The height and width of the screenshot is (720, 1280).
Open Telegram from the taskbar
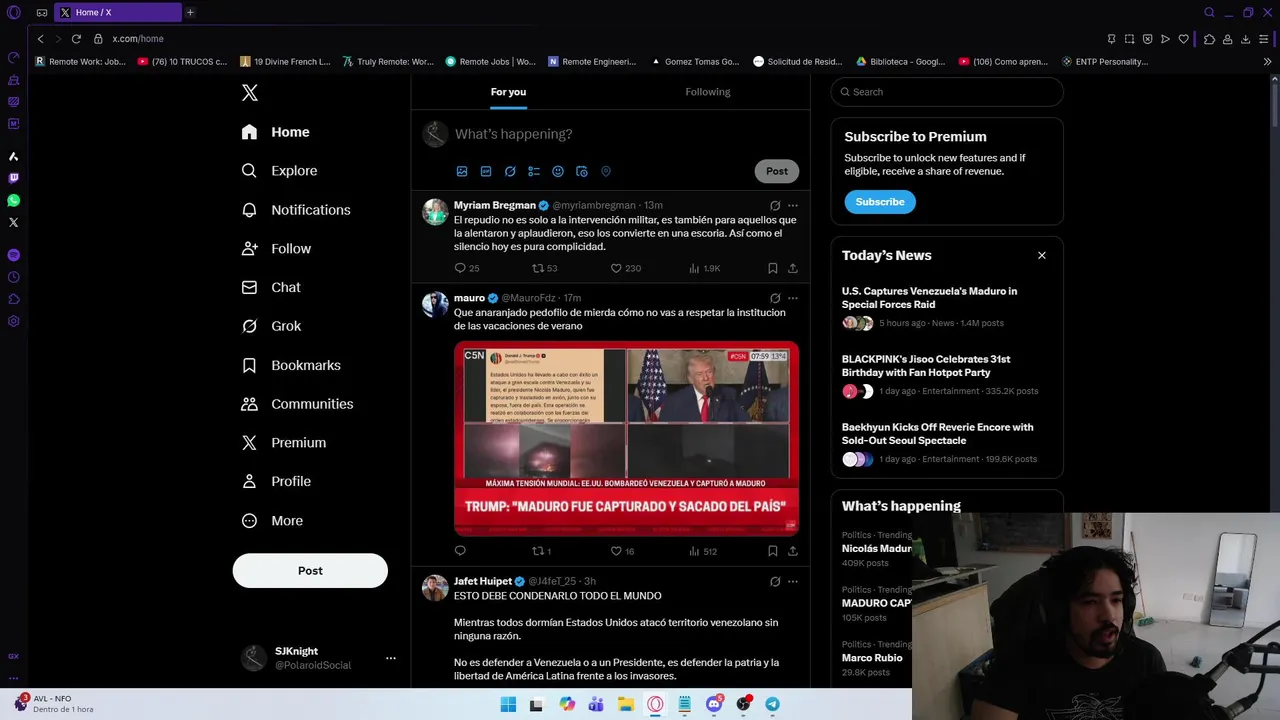pyautogui.click(x=772, y=704)
